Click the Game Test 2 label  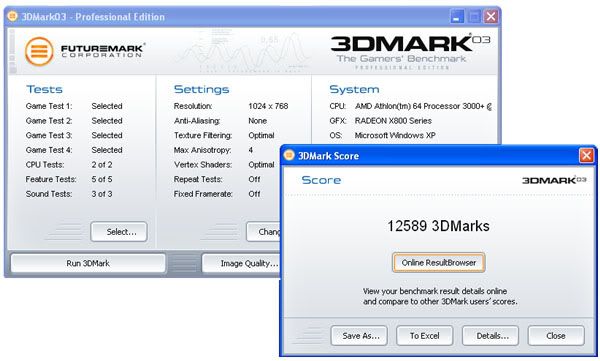[49, 121]
